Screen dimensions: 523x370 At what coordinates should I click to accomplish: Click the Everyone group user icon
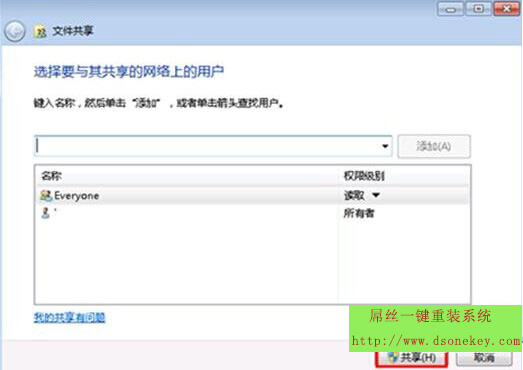click(x=46, y=196)
